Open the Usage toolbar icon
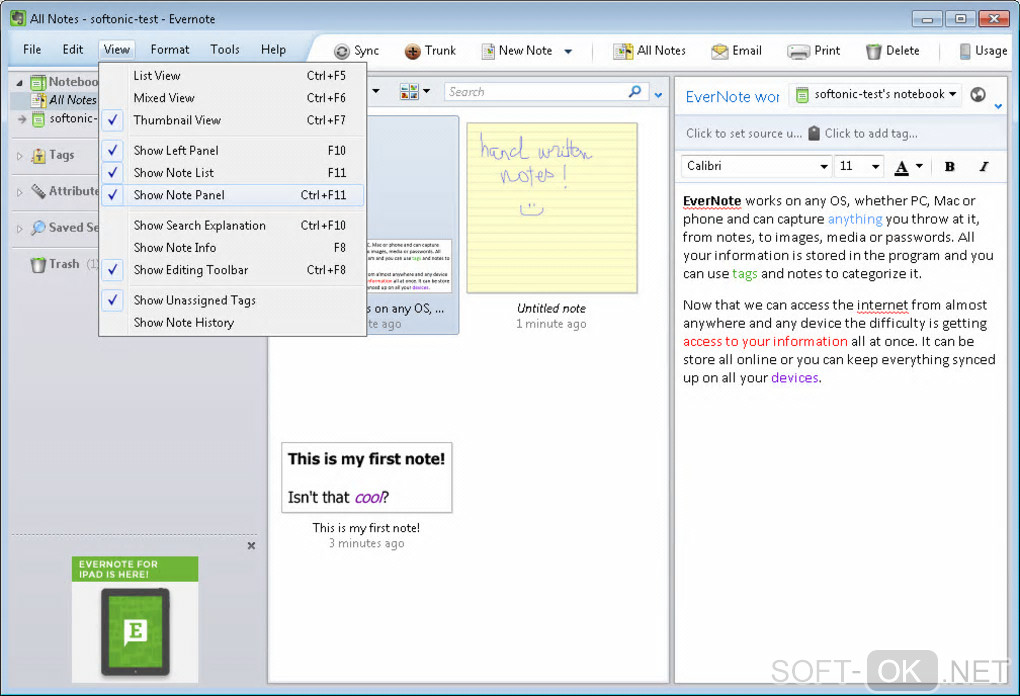Viewport: 1020px width, 696px height. (965, 51)
